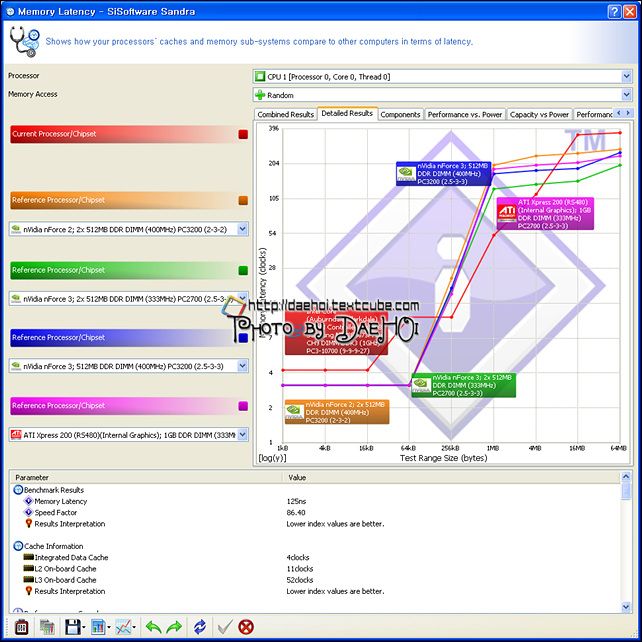This screenshot has width=642, height=642.
Task: Click the help question mark in title bar
Action: coord(614,11)
